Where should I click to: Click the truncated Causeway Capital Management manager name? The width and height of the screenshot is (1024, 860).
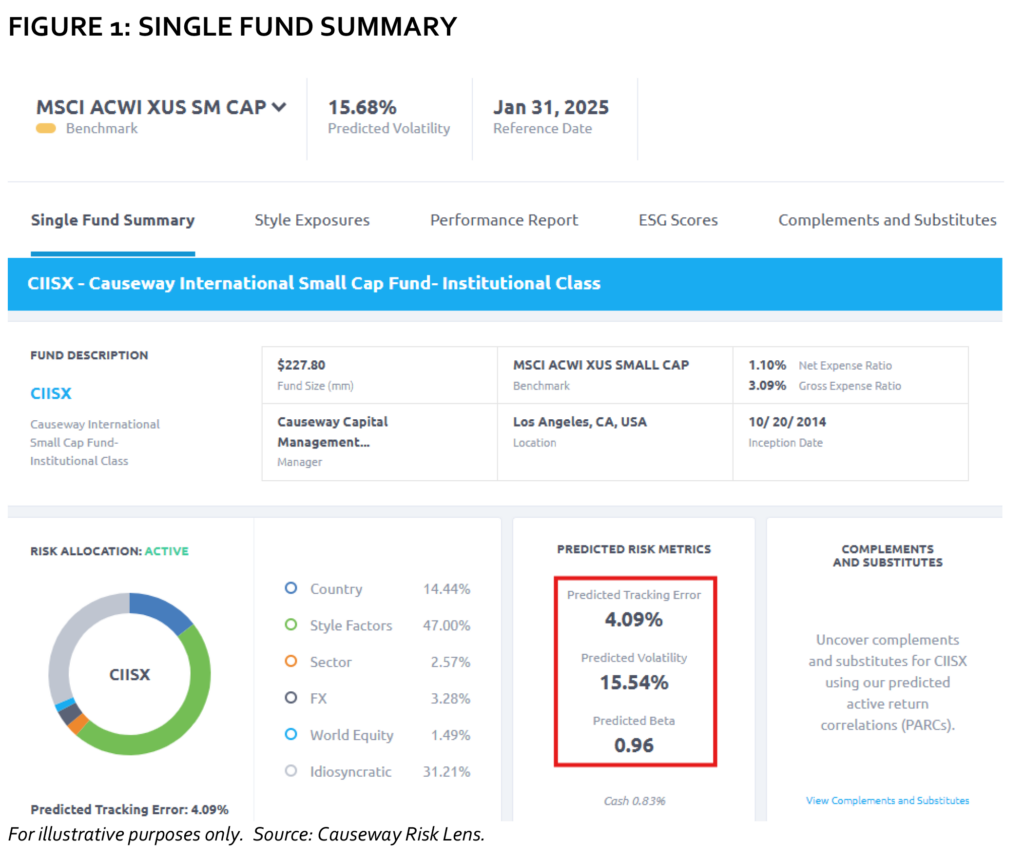pos(332,432)
